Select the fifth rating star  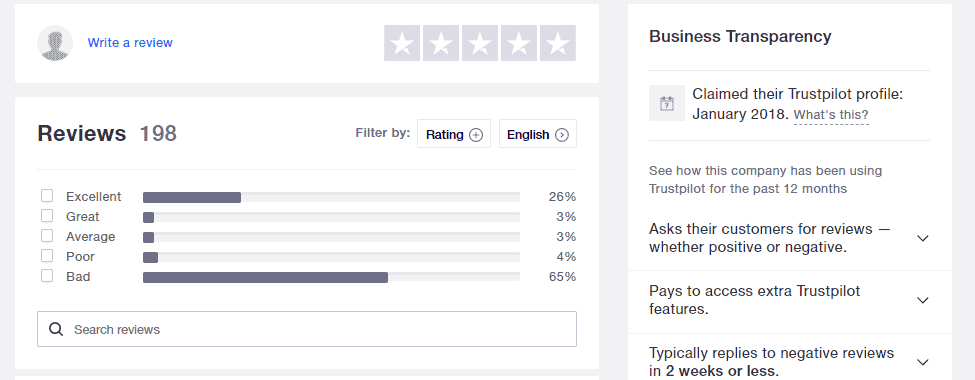click(x=558, y=43)
